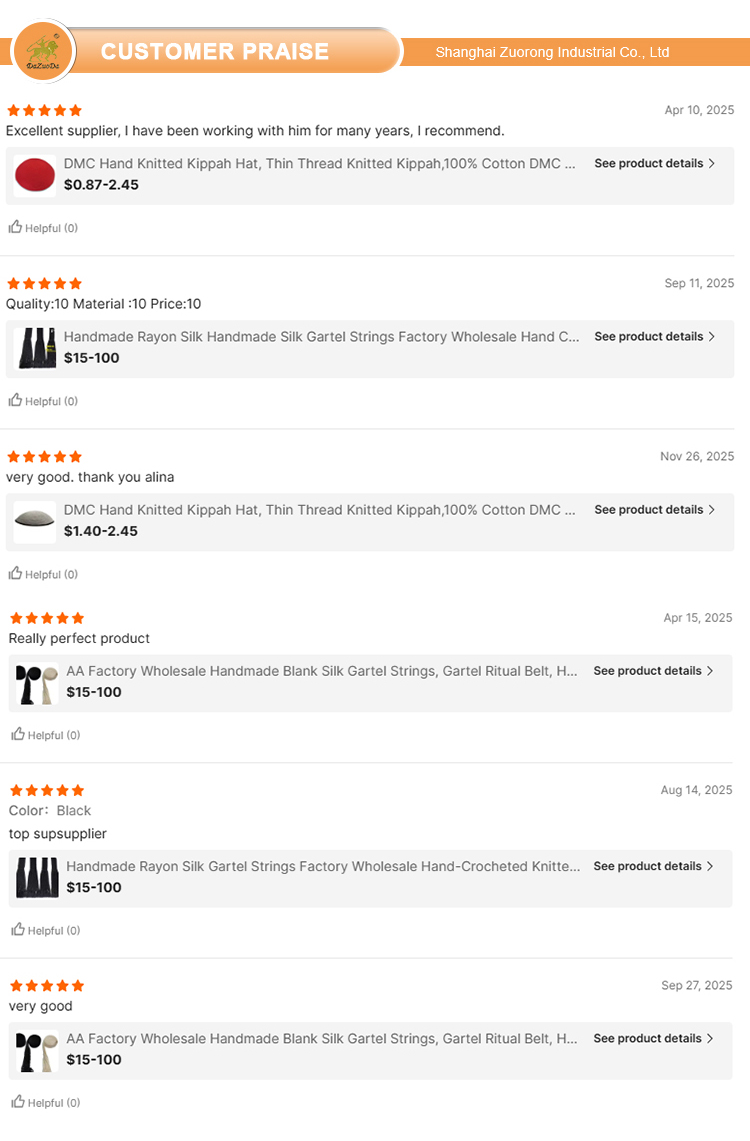This screenshot has width=750, height=1141.
Task: Click Shanghai Zuorong Industrial Co., Ltd name
Action: pos(552,52)
